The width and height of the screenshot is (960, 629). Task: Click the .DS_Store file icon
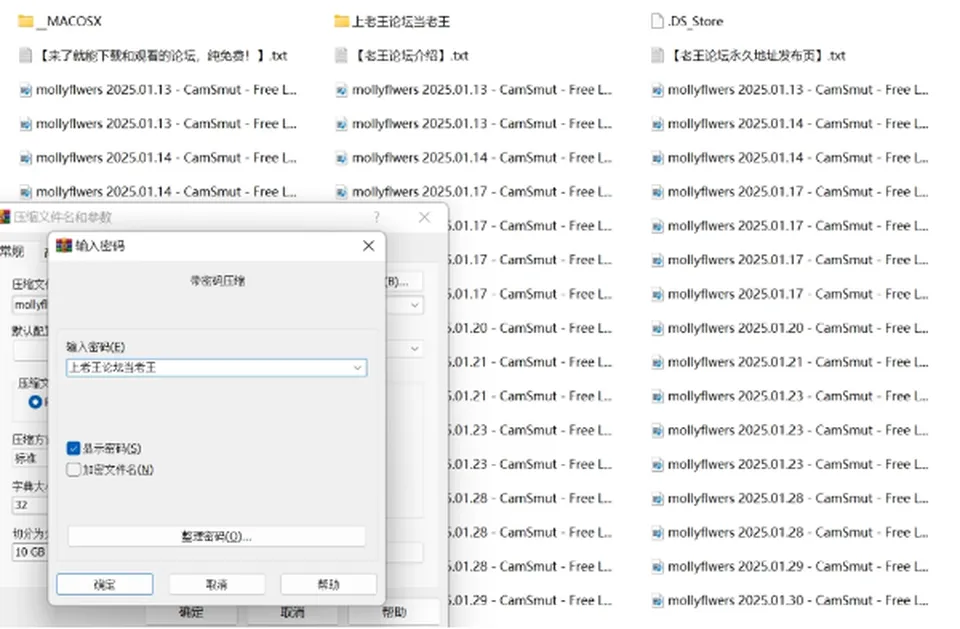point(657,21)
